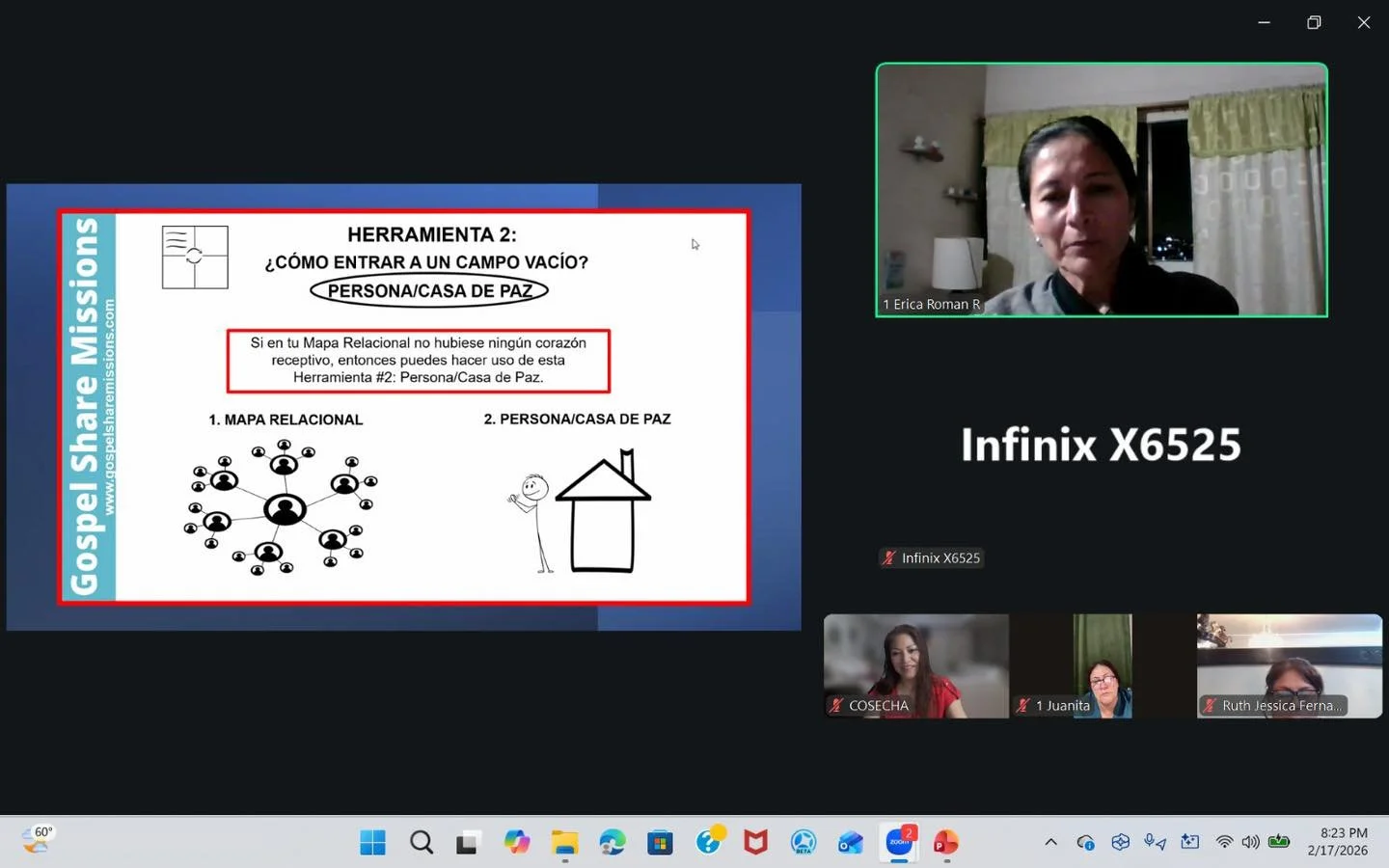Image resolution: width=1389 pixels, height=868 pixels.
Task: Select the COSECHA participant video
Action: (x=916, y=665)
